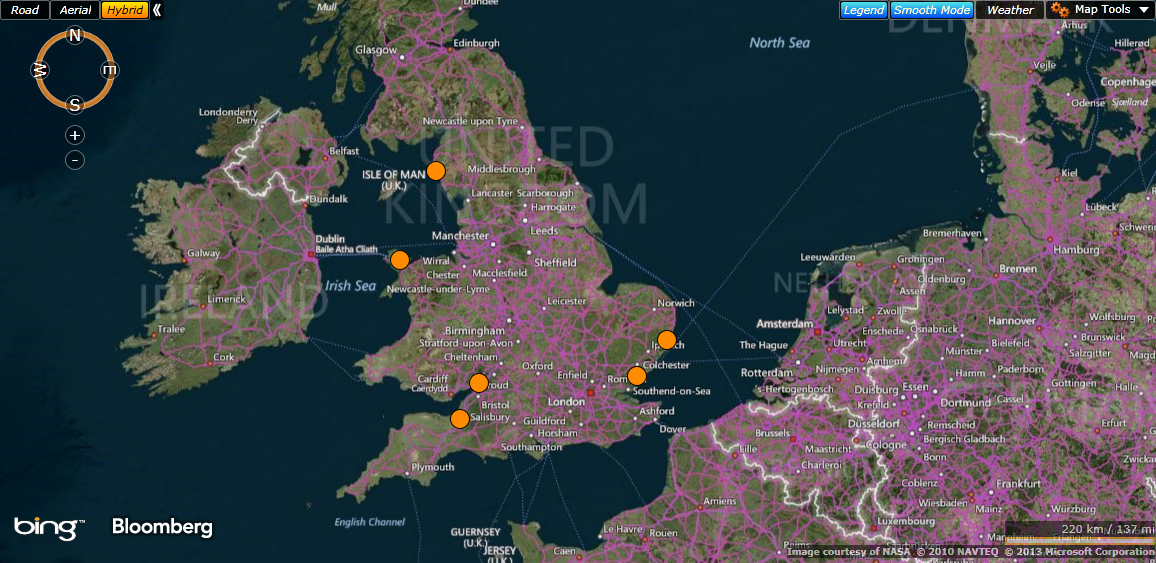Pan south using the compass S button
Image resolution: width=1156 pixels, height=563 pixels.
click(75, 104)
